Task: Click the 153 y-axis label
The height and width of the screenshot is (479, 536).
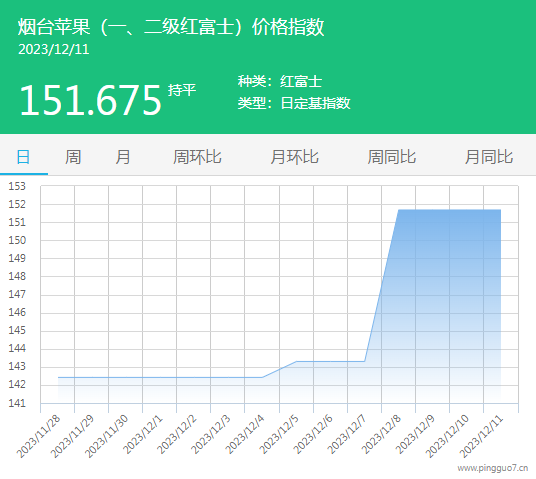Action: (x=17, y=186)
